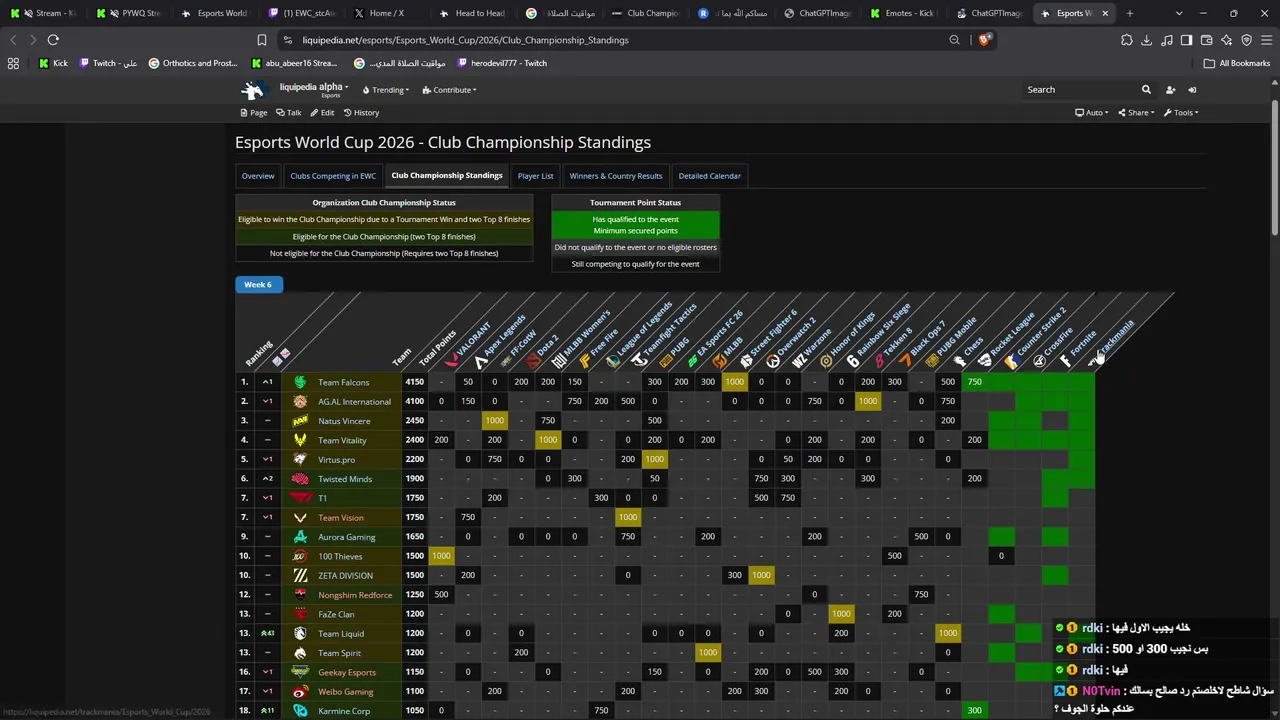
Task: Click the T1 logo in standings
Action: [x=300, y=498]
